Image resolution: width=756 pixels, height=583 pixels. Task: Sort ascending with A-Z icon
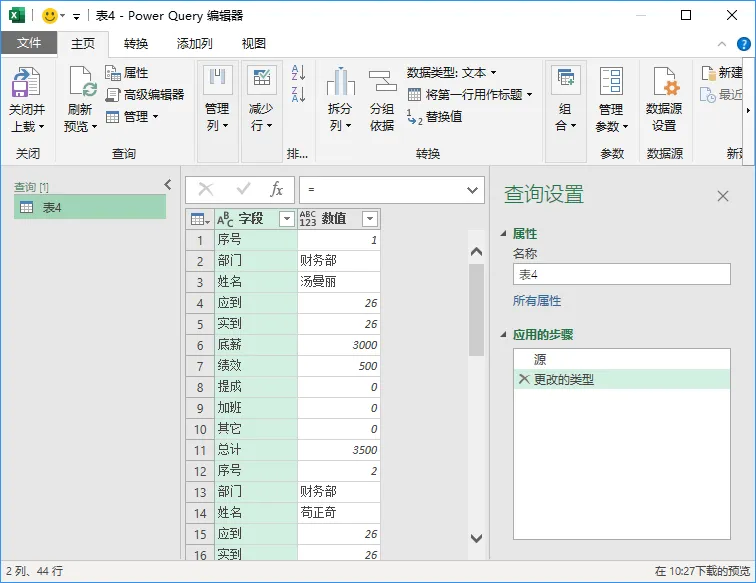tap(298, 73)
